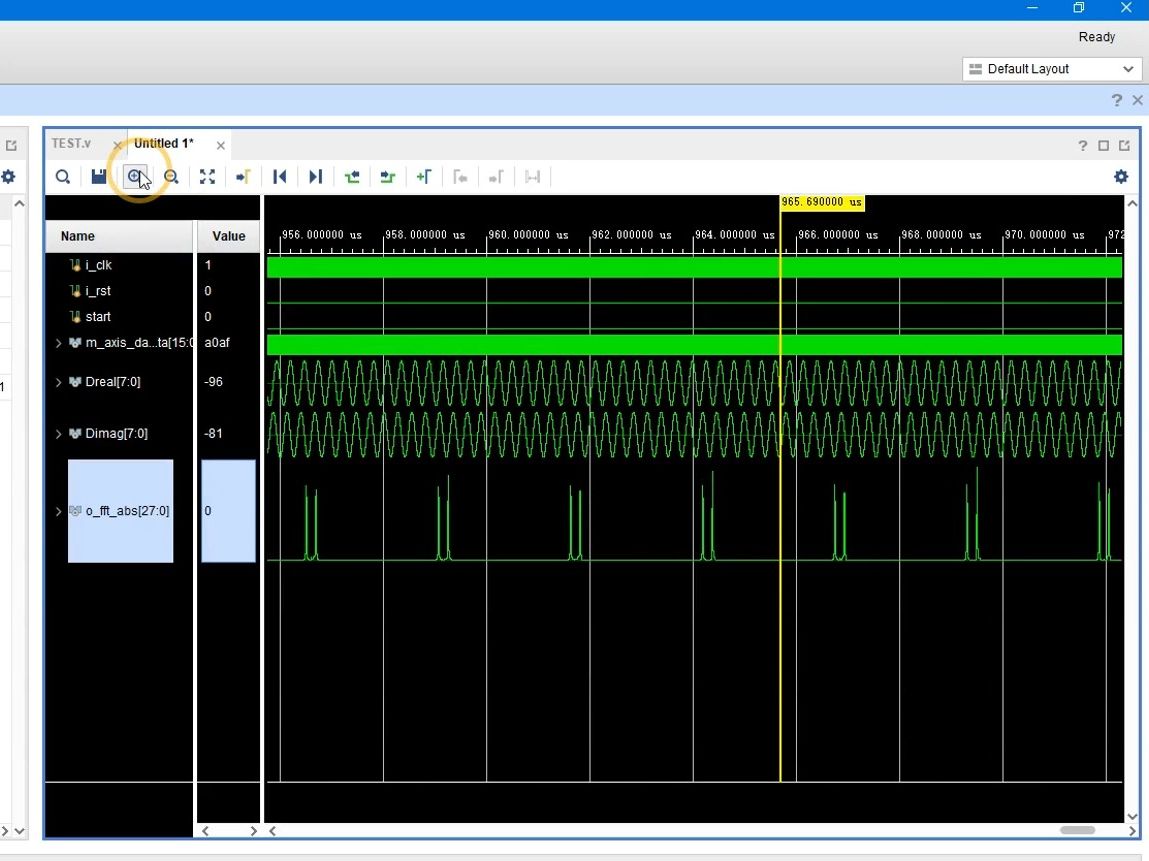The width and height of the screenshot is (1149, 861).
Task: Switch to the TEST.v tab
Action: coord(71,143)
